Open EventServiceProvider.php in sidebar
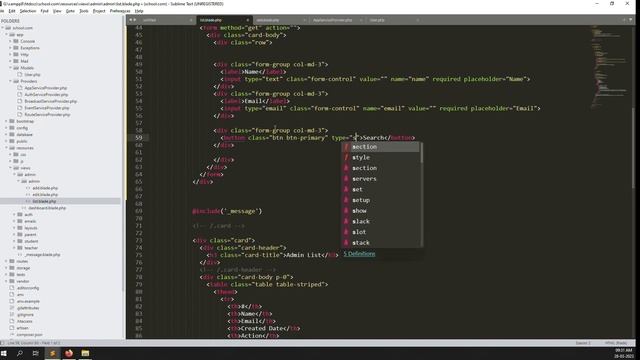Viewport: 640px width, 360px height. click(x=47, y=108)
